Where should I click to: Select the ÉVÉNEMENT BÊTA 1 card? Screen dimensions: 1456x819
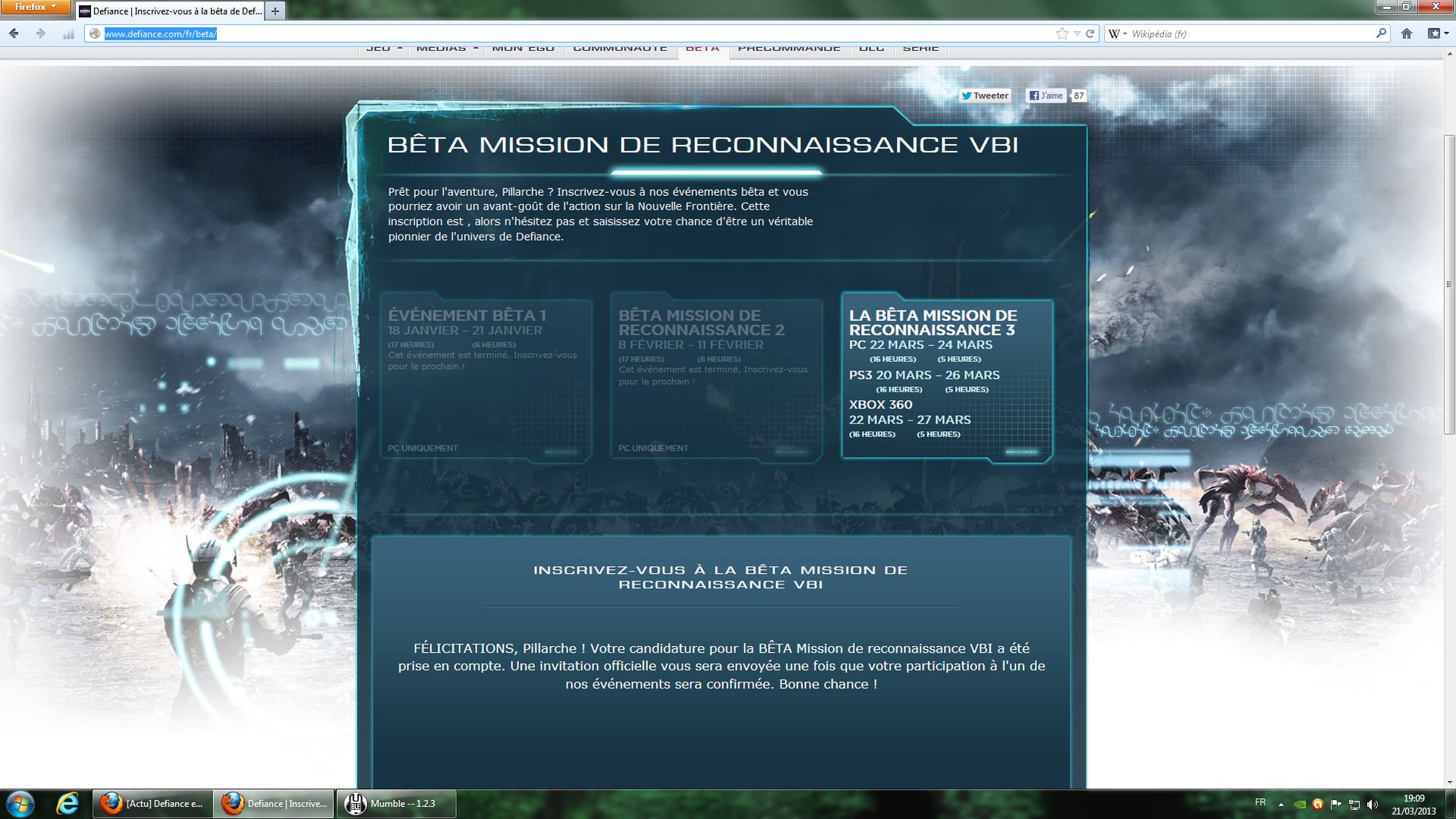point(486,377)
